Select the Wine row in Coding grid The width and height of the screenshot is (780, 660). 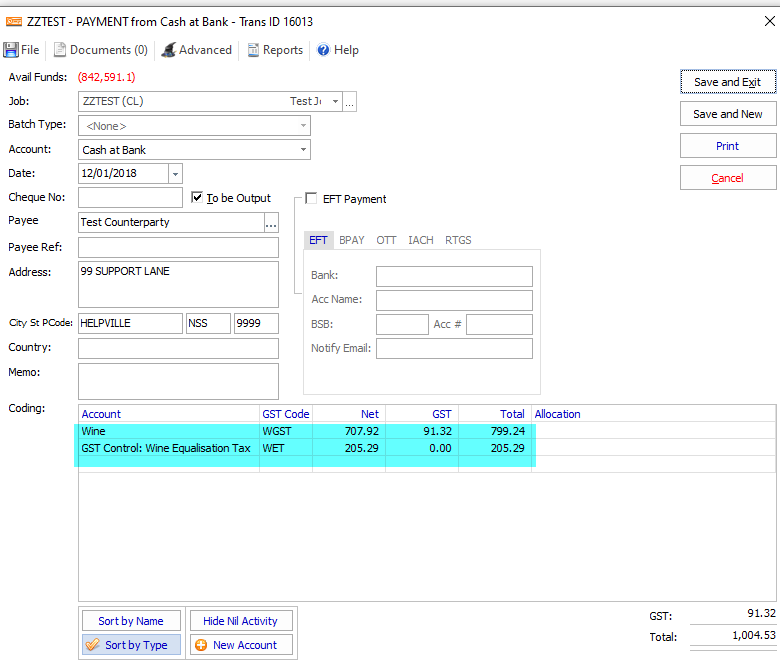pos(168,431)
